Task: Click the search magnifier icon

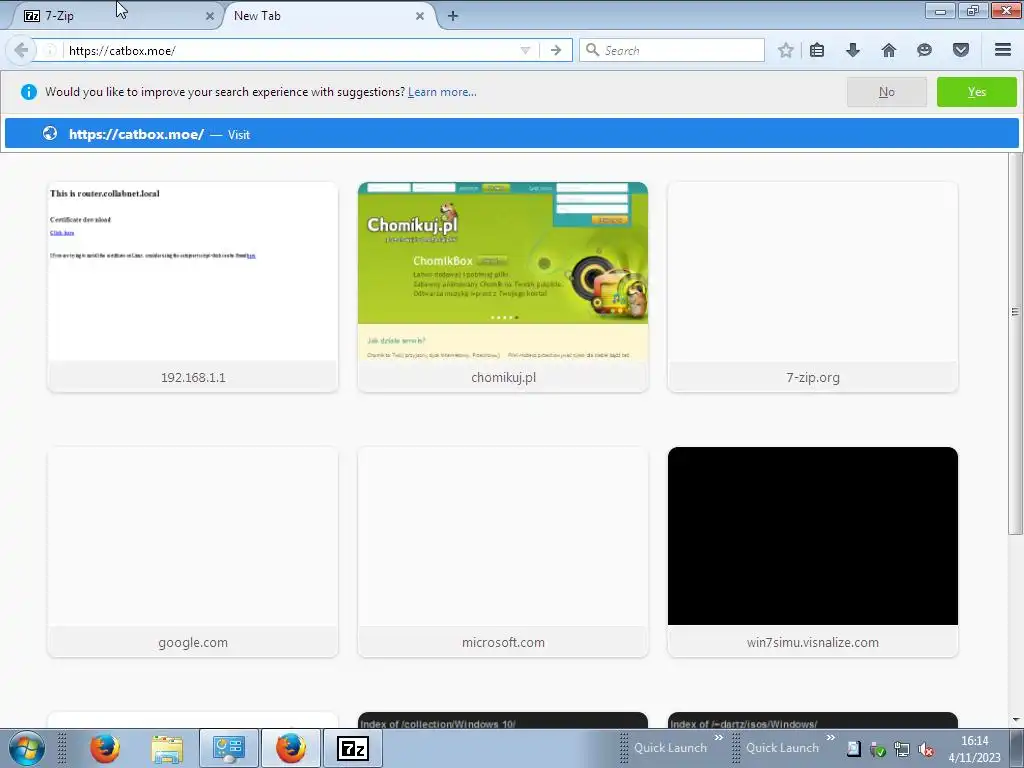Action: point(592,50)
